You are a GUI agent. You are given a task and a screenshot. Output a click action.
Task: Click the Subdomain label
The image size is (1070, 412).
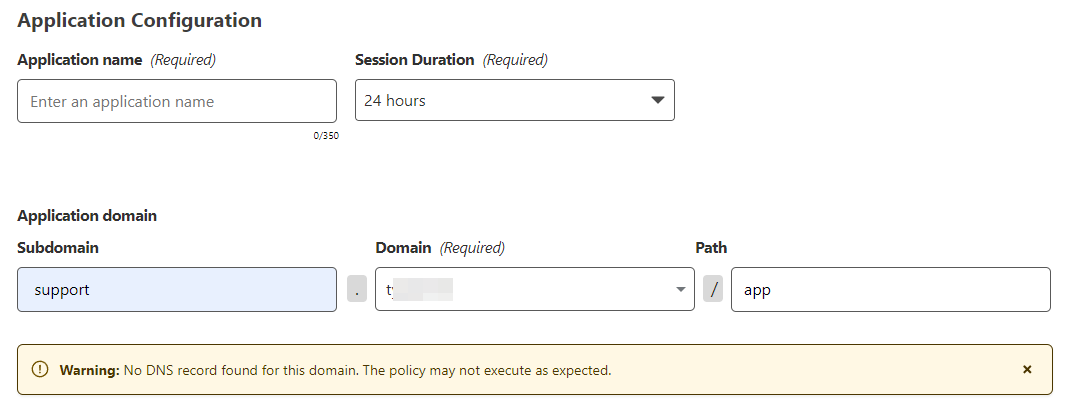[58, 247]
